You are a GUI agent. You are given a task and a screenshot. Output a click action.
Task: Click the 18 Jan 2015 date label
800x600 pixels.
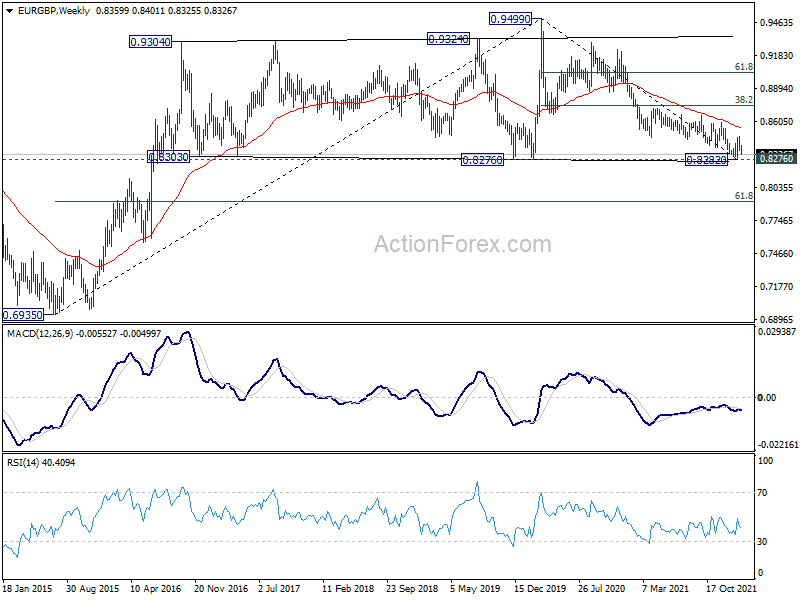coord(28,588)
